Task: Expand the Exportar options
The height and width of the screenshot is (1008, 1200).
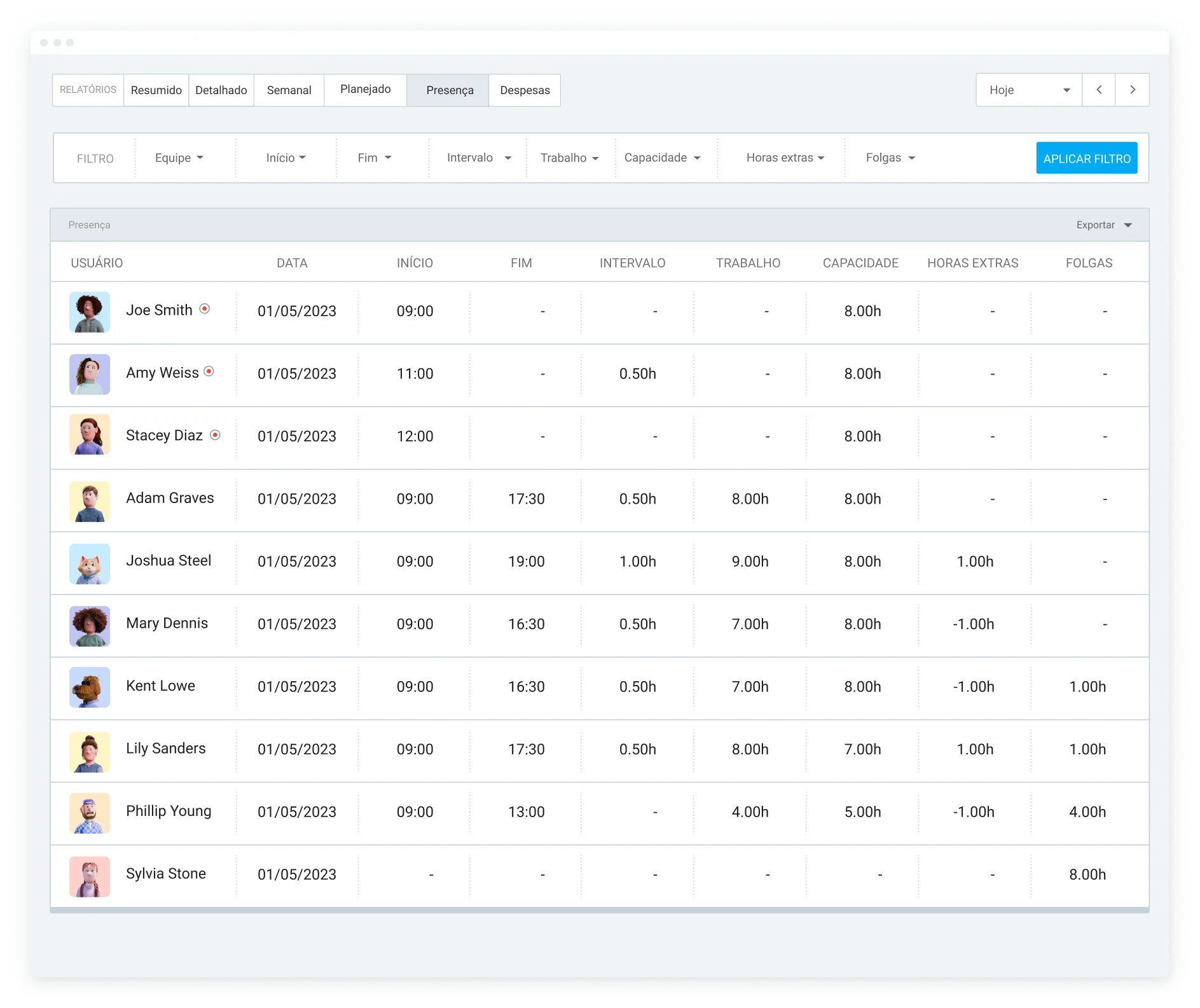Action: 1104,224
